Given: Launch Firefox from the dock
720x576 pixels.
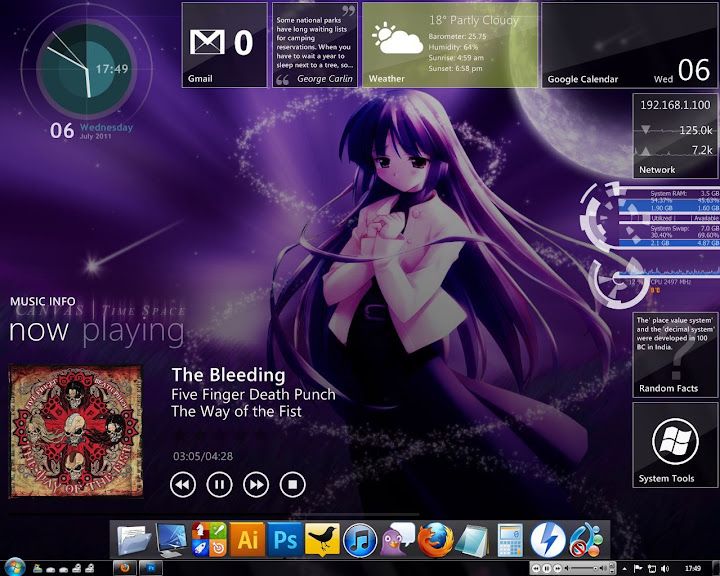Looking at the screenshot, I should [x=435, y=539].
